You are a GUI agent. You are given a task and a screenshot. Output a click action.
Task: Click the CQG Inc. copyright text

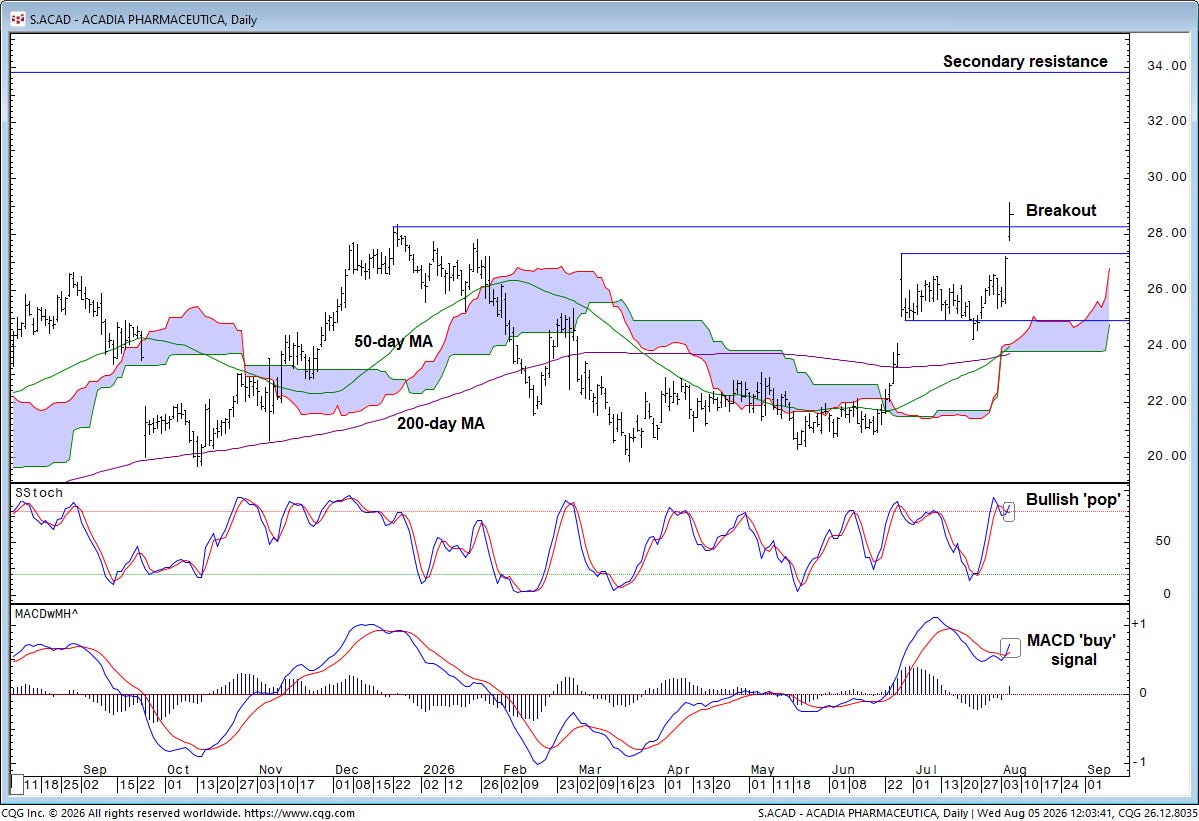(x=121, y=813)
